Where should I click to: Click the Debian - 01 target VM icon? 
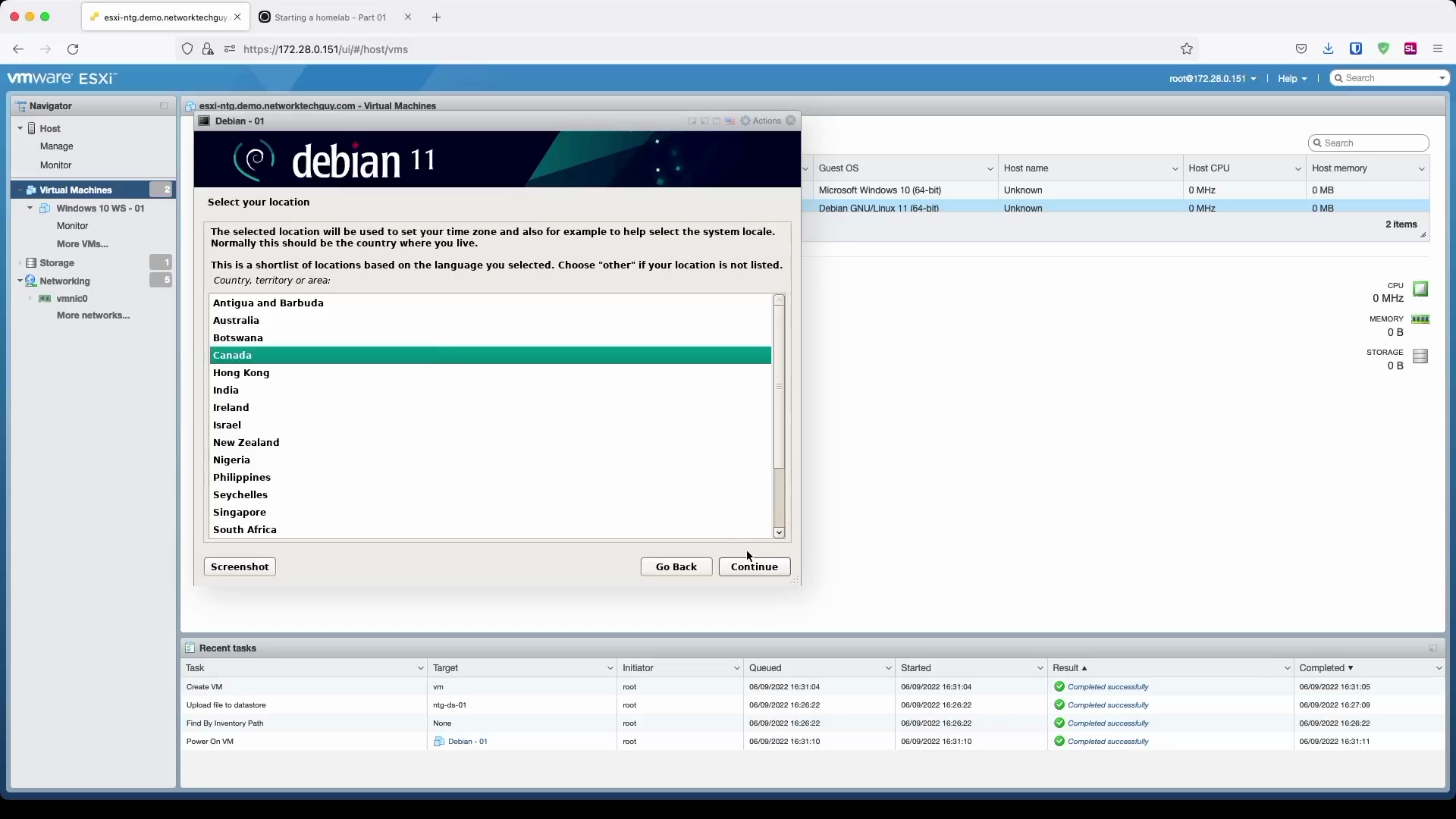click(x=438, y=742)
